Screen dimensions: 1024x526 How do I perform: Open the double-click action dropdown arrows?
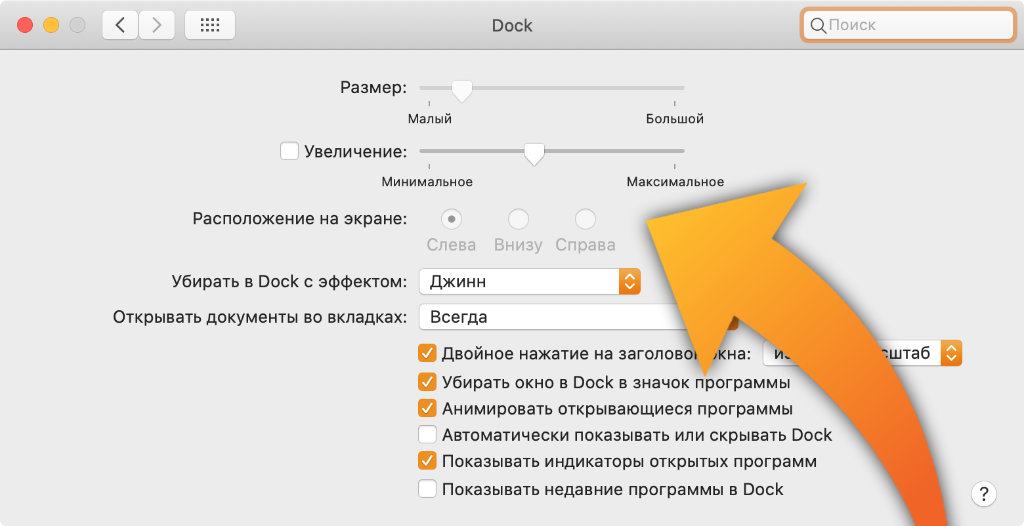pyautogui.click(x=952, y=353)
